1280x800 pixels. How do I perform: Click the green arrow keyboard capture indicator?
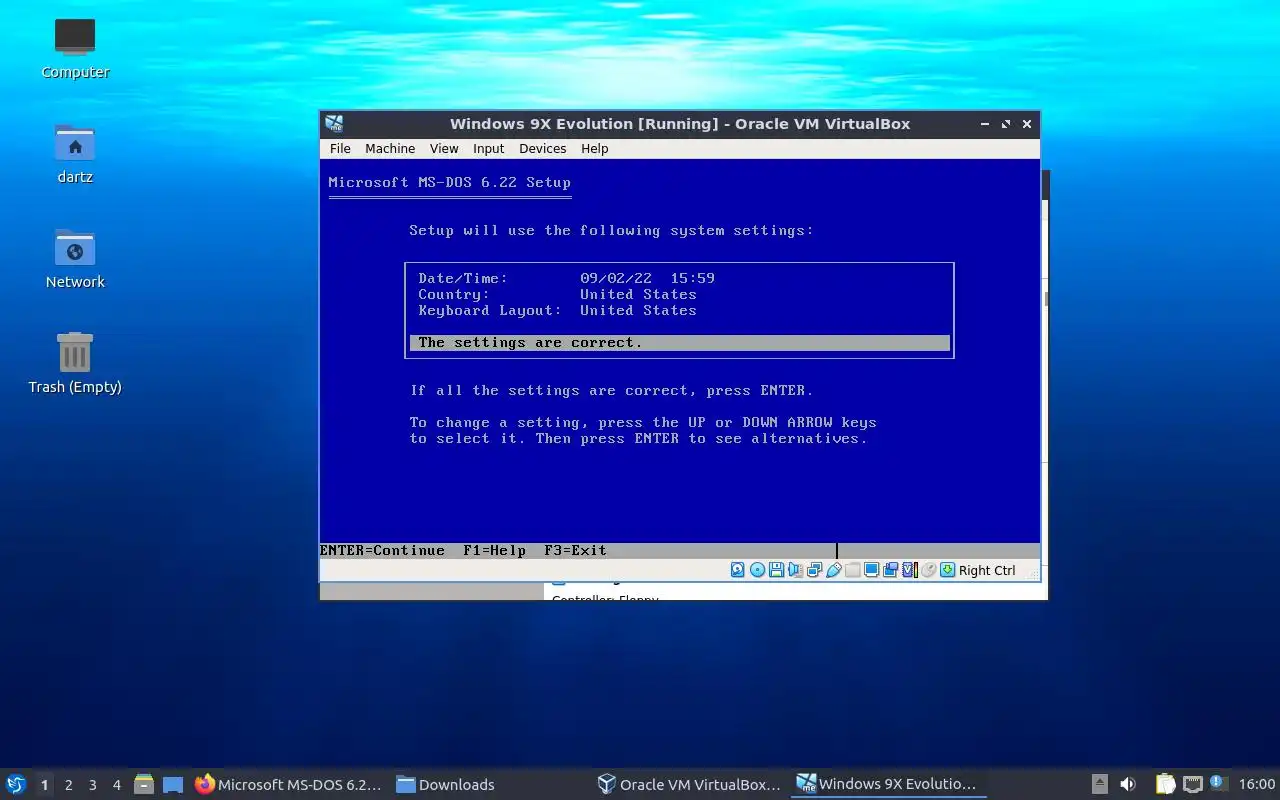click(947, 570)
